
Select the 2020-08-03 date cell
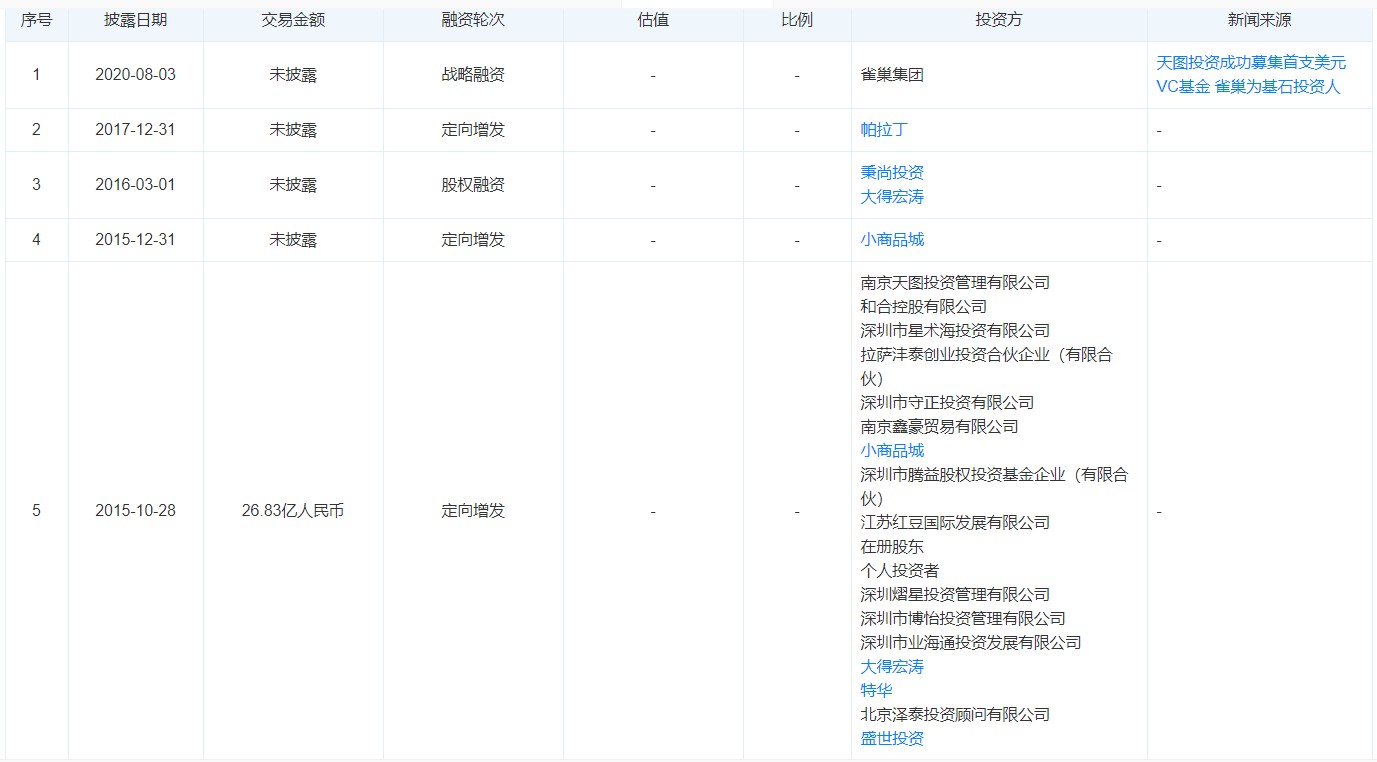click(x=135, y=75)
